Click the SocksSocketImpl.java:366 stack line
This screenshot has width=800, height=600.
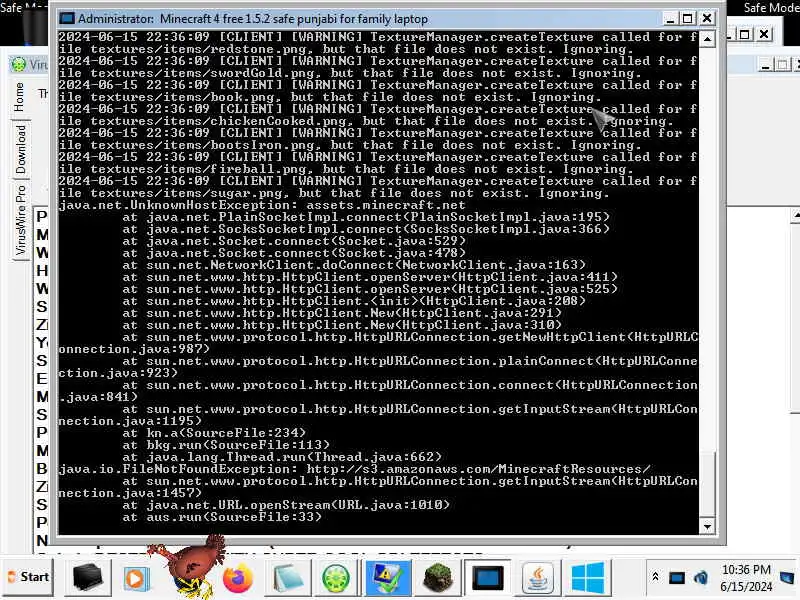pyautogui.click(x=366, y=229)
